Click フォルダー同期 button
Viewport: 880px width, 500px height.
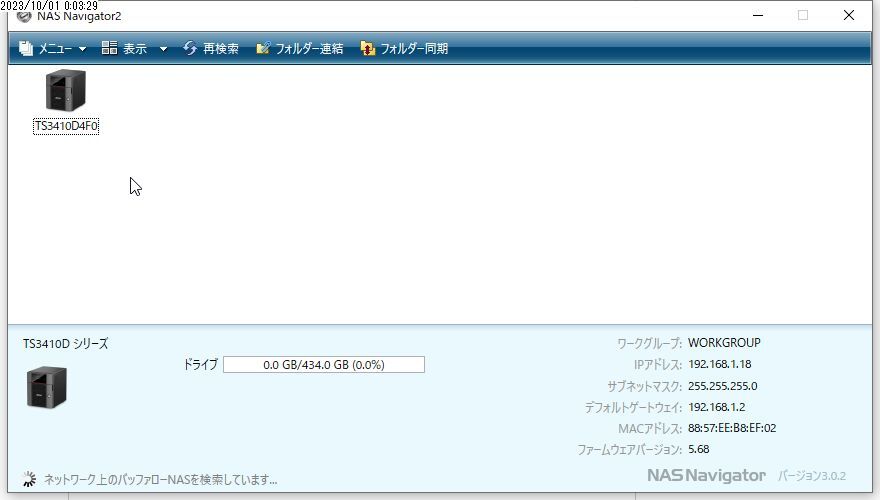[404, 49]
